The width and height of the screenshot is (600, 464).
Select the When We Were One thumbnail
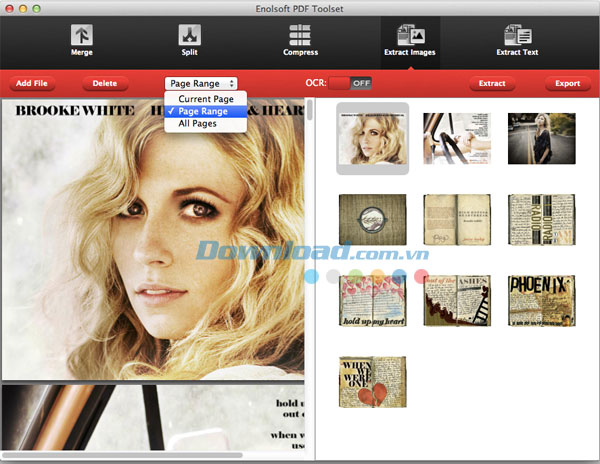click(372, 382)
